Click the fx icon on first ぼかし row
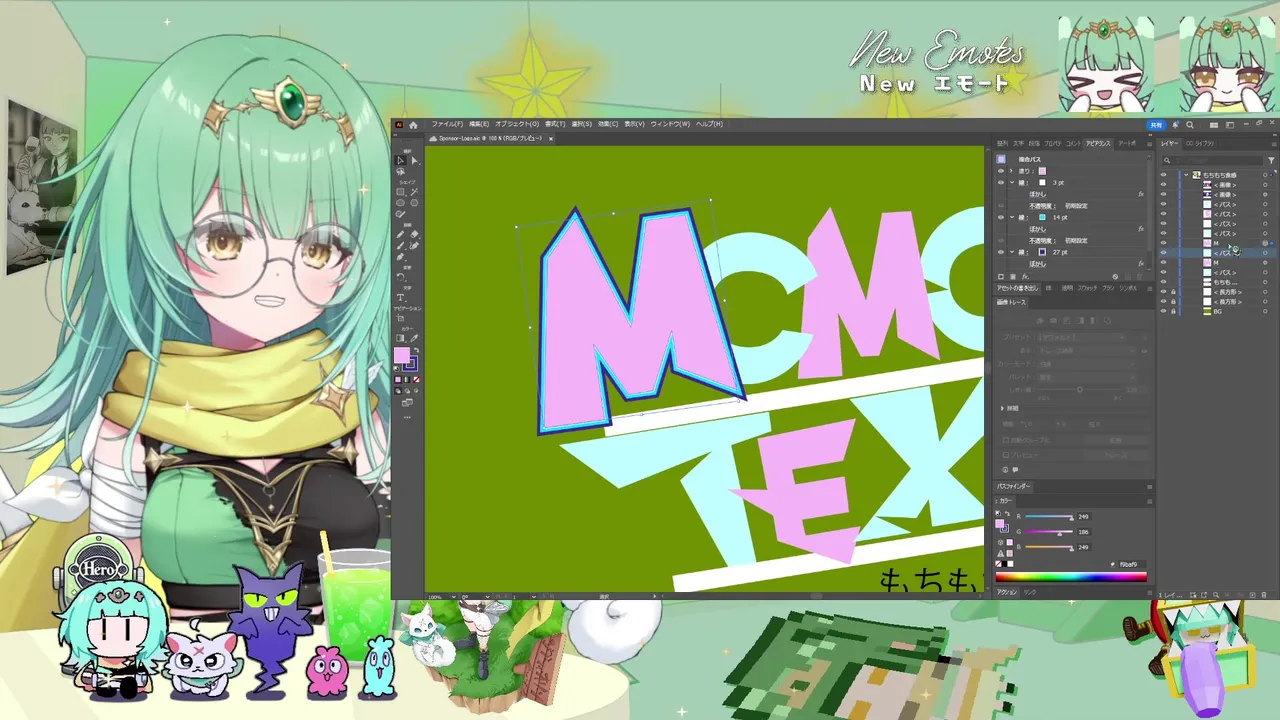 tap(1141, 194)
